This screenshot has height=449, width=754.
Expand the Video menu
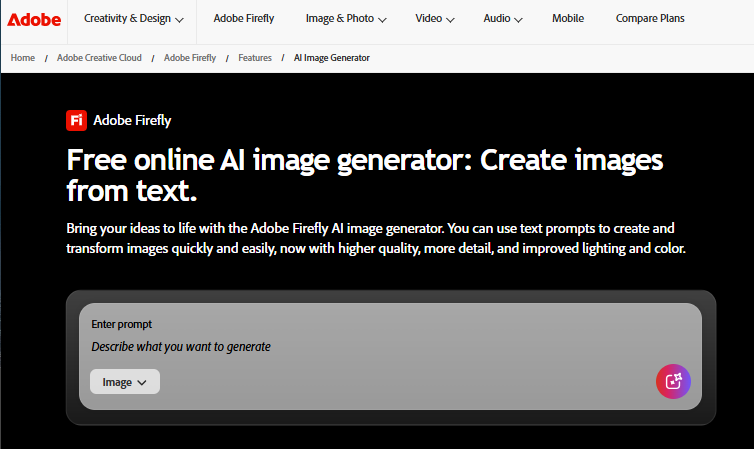[x=435, y=19]
